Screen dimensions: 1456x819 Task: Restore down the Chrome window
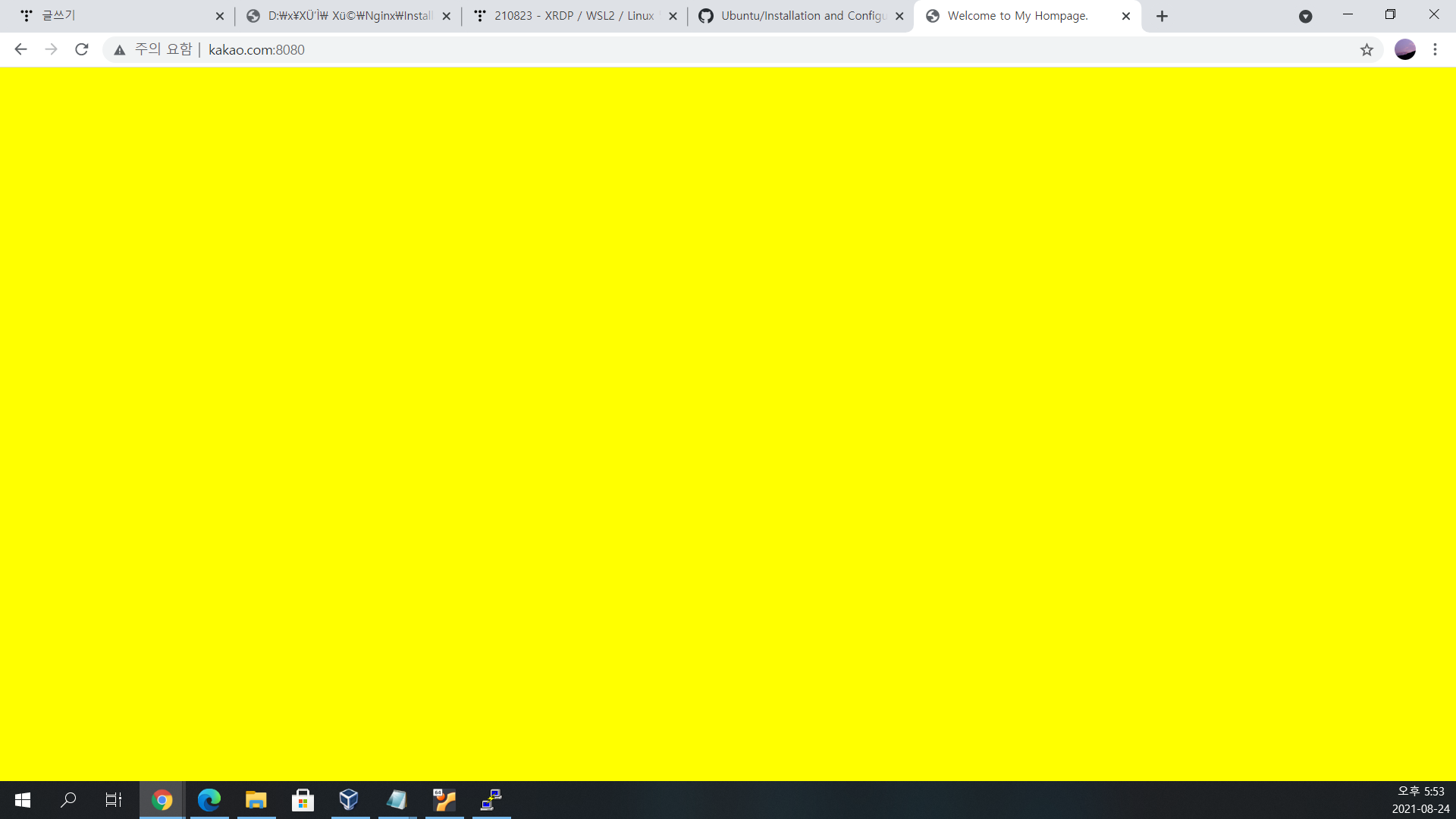click(1390, 14)
